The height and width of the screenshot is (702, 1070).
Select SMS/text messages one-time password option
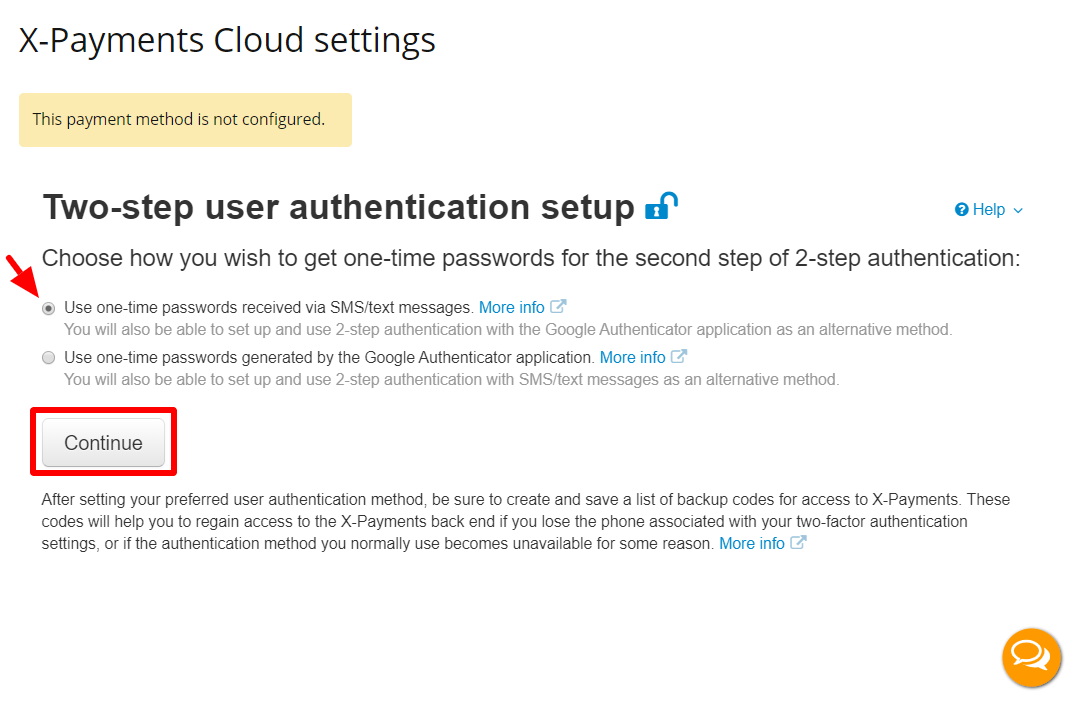coord(48,308)
